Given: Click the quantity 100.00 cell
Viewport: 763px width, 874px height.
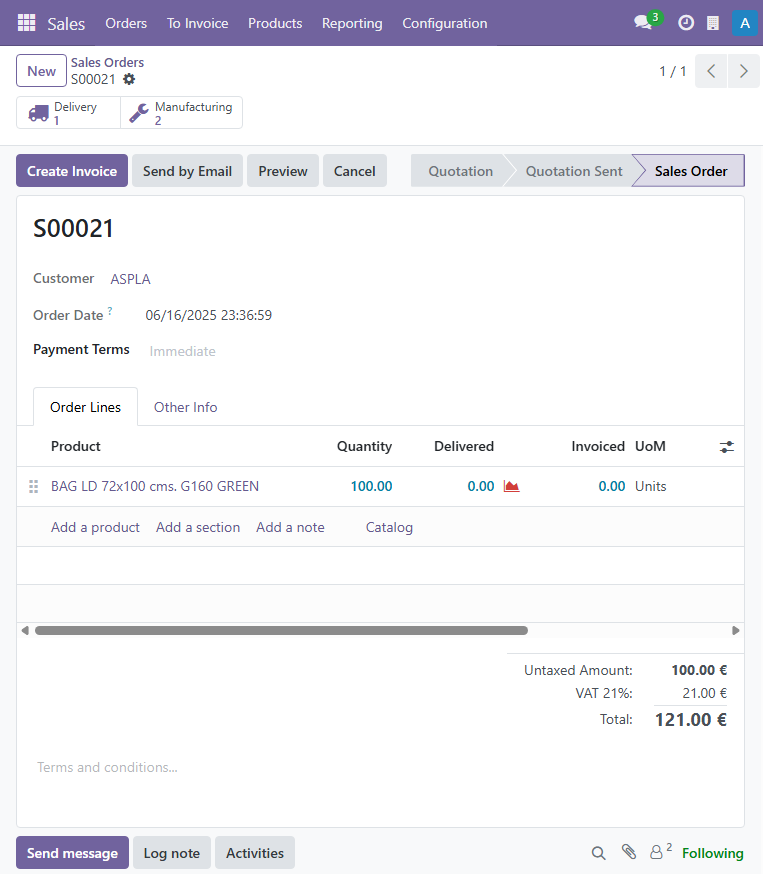Looking at the screenshot, I should [x=371, y=487].
